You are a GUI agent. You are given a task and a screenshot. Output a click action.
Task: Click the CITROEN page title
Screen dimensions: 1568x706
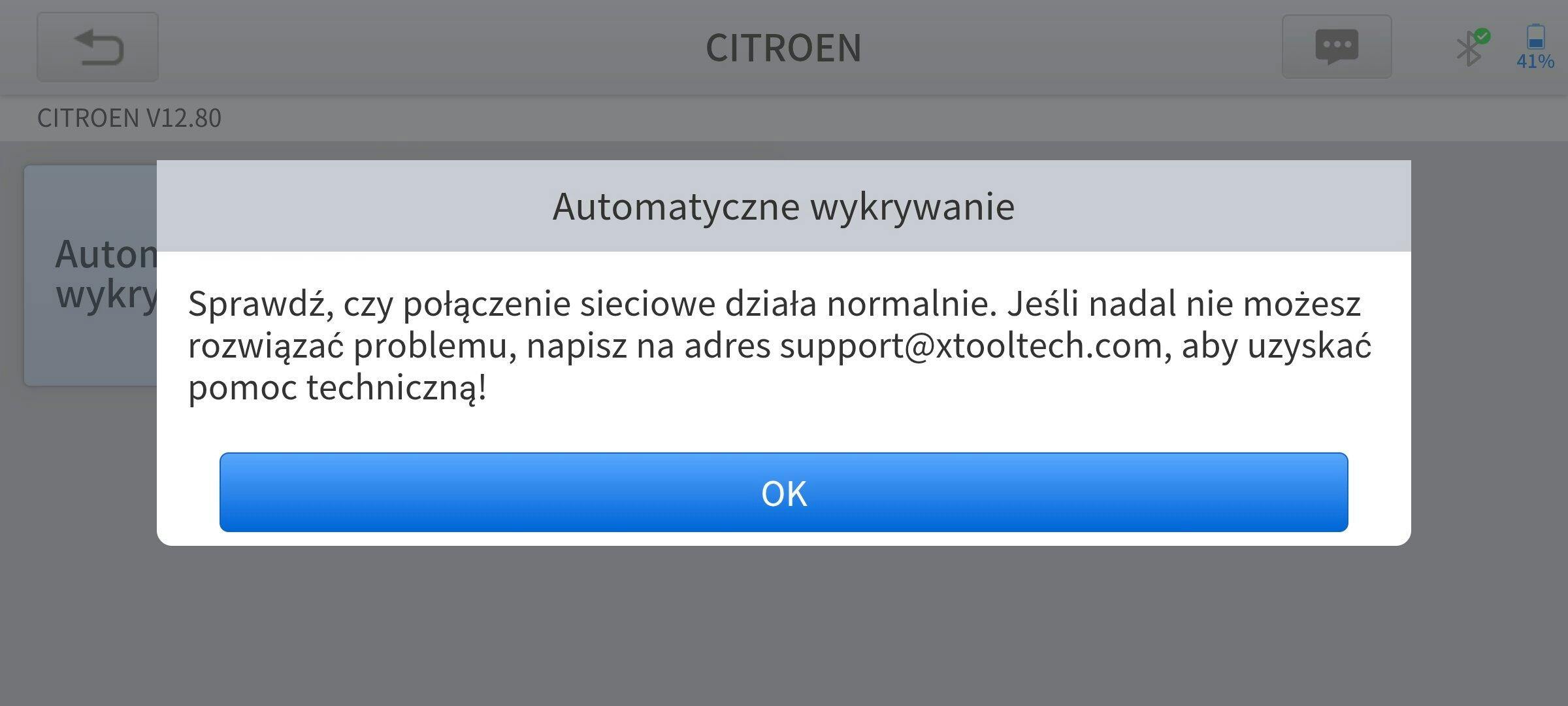783,48
